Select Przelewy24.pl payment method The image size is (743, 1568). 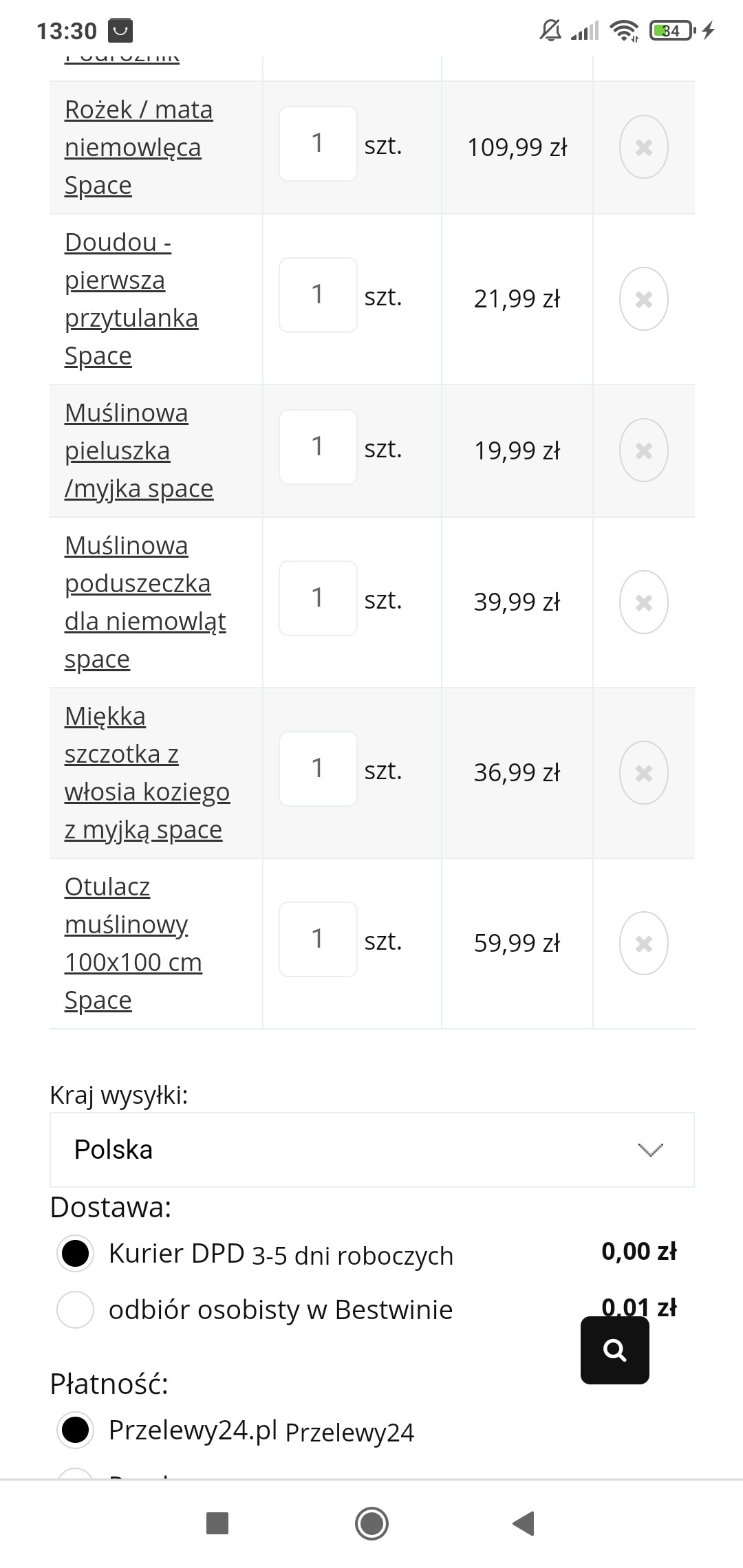(x=75, y=1430)
